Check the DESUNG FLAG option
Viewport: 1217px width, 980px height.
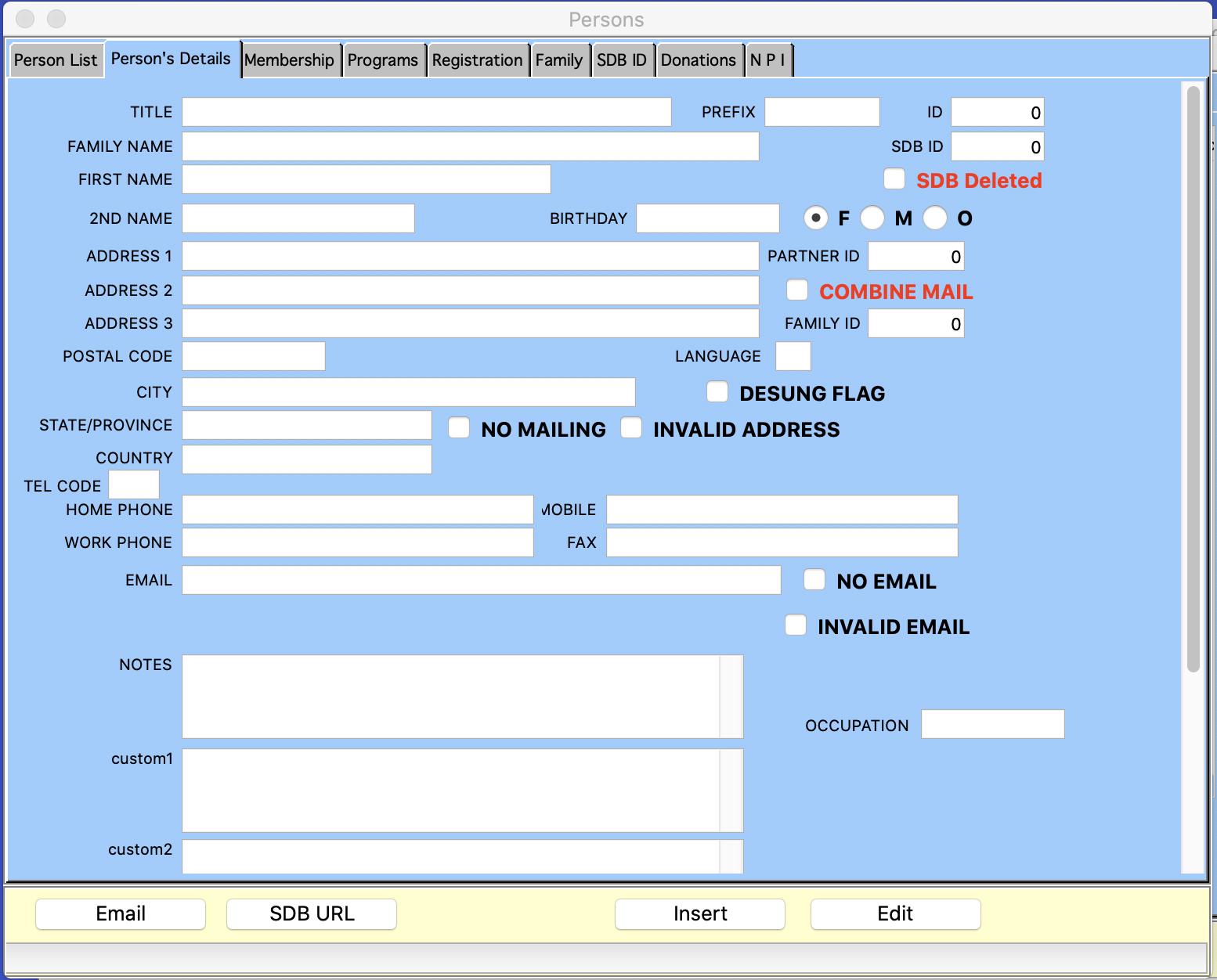(x=717, y=392)
